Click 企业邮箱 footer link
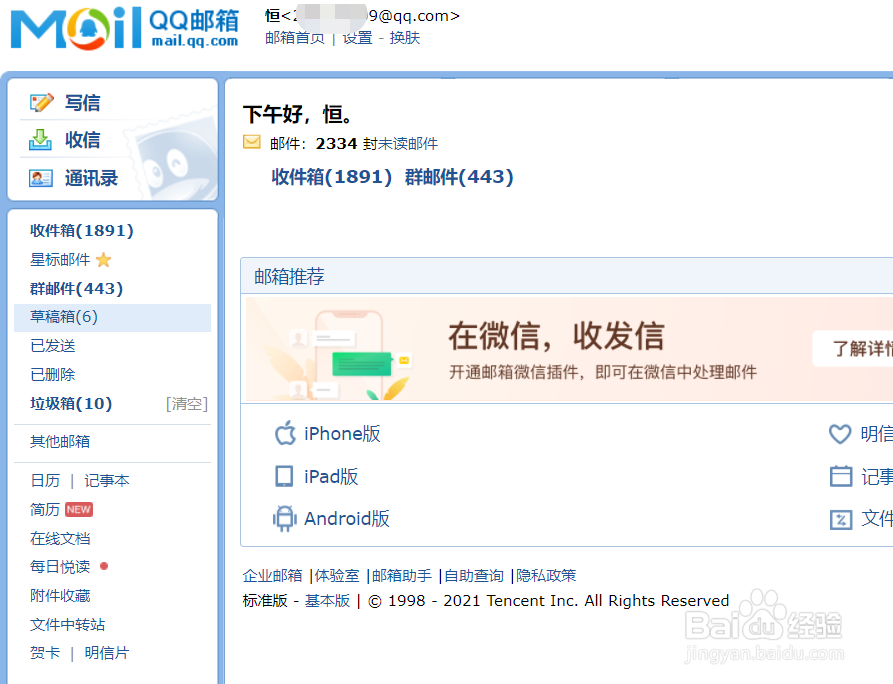The width and height of the screenshot is (893, 684). (x=272, y=576)
